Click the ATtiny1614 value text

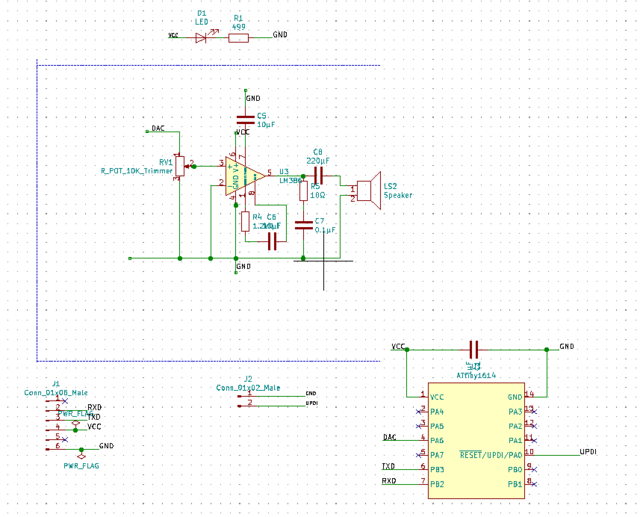click(x=476, y=375)
